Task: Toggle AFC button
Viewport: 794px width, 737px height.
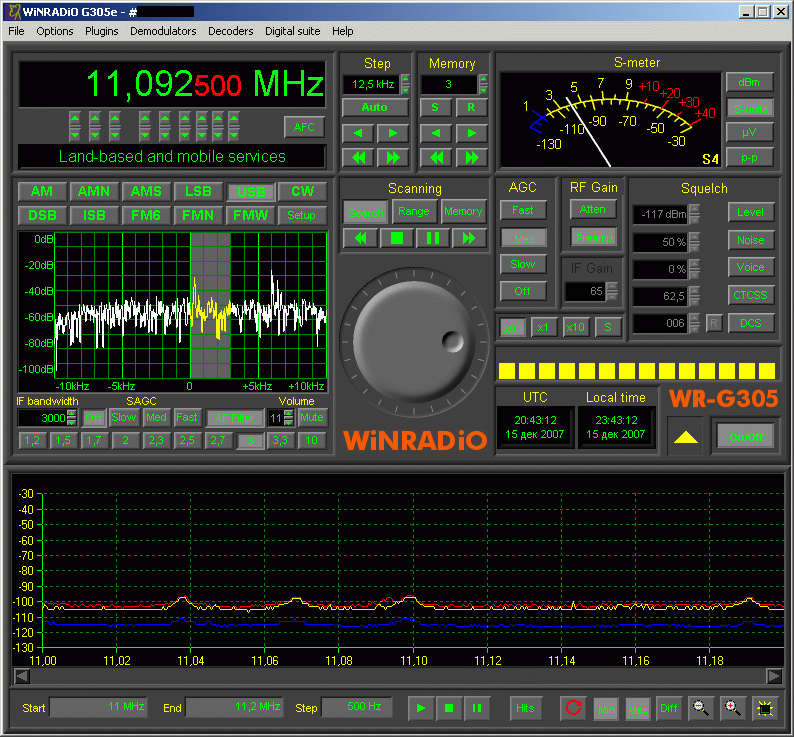Action: pyautogui.click(x=304, y=127)
